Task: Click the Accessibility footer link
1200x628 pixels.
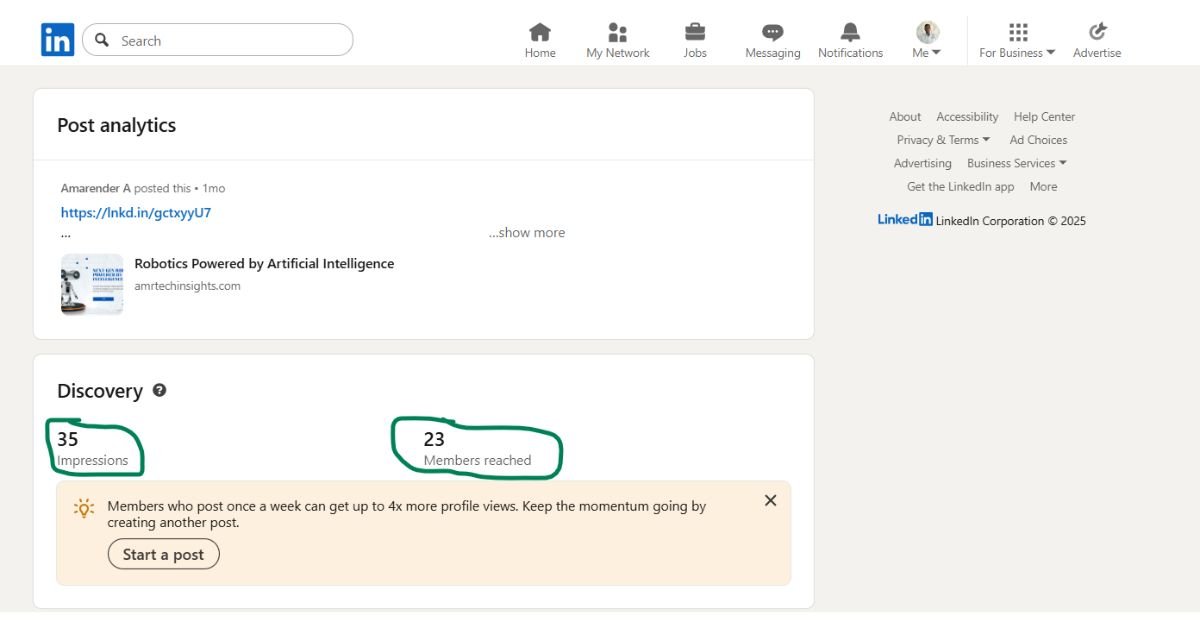Action: pyautogui.click(x=967, y=117)
